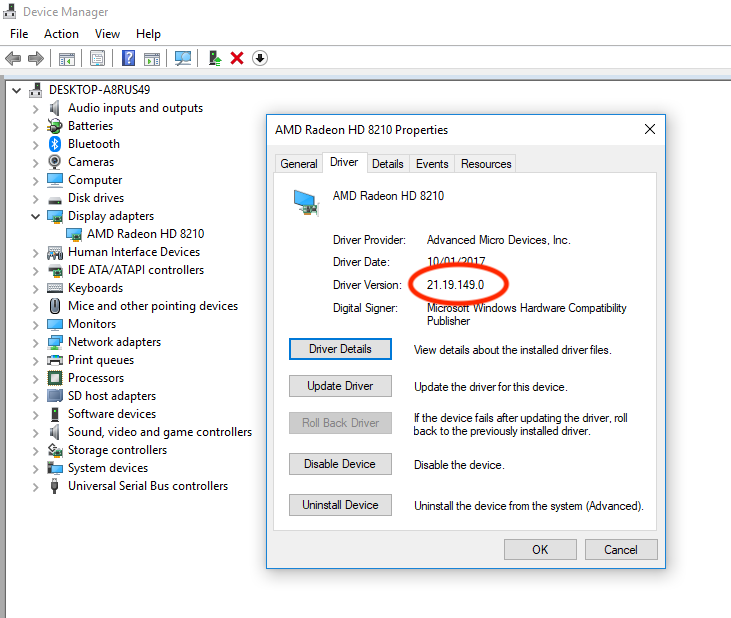This screenshot has width=731, height=618.
Task: Click the action pane toolbar icon beside the Help icon
Action: click(152, 59)
